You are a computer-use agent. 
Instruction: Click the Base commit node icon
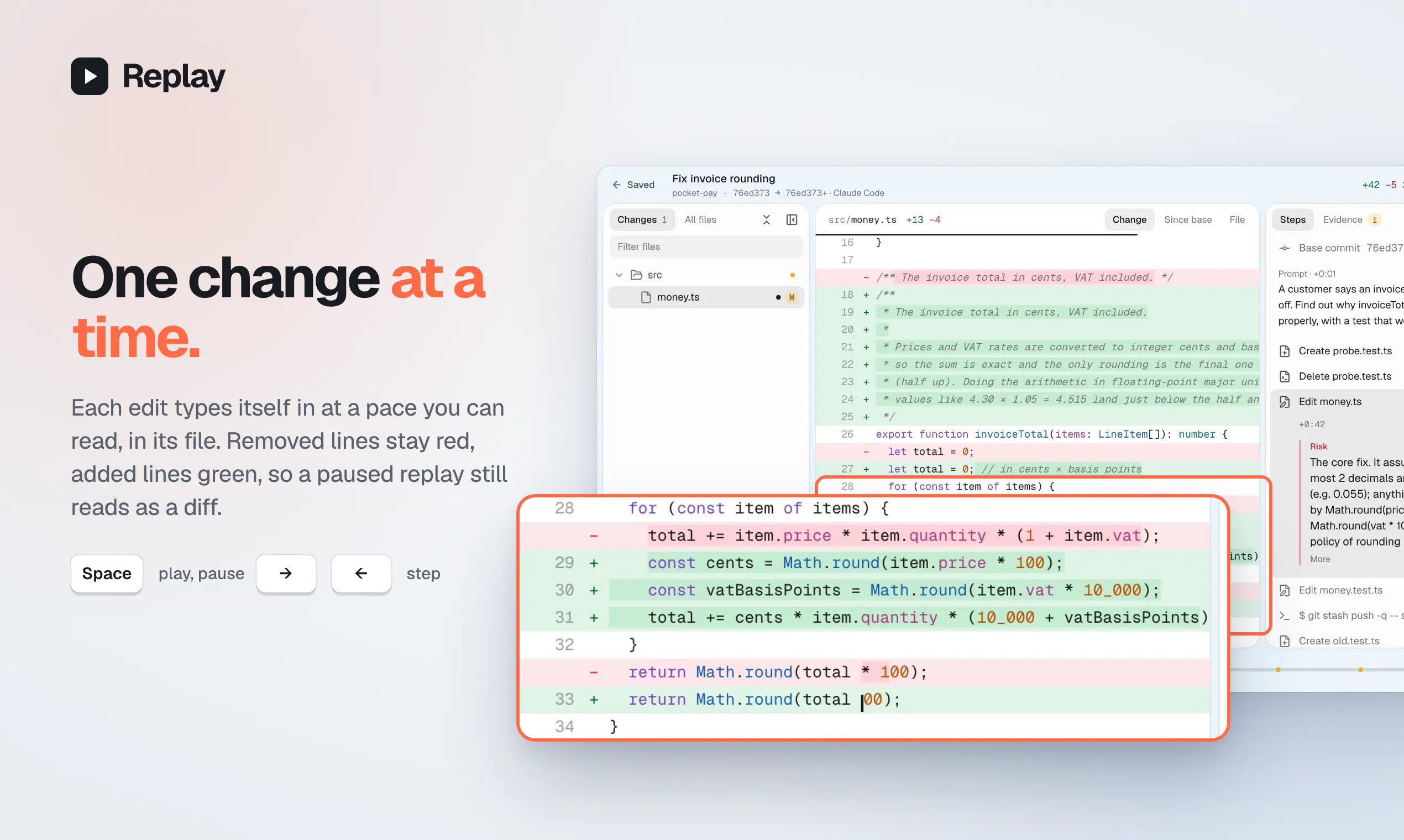pyautogui.click(x=1285, y=248)
